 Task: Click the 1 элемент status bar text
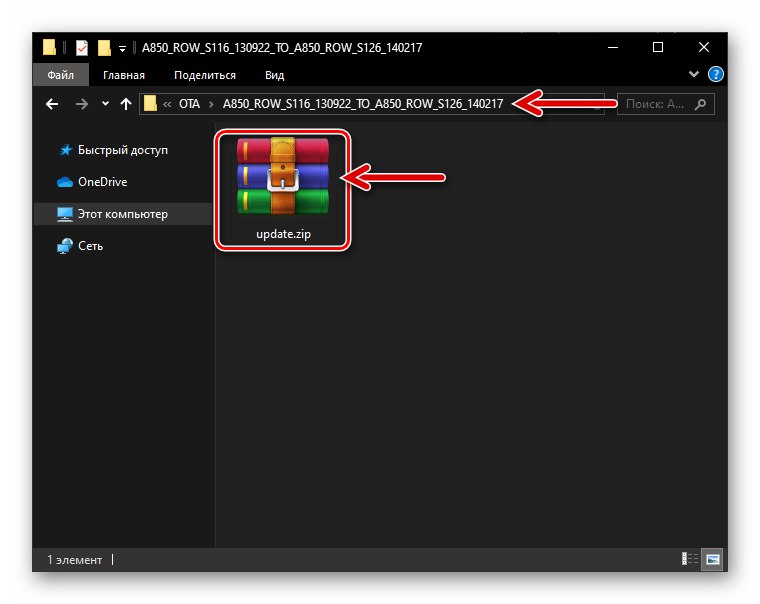point(75,560)
